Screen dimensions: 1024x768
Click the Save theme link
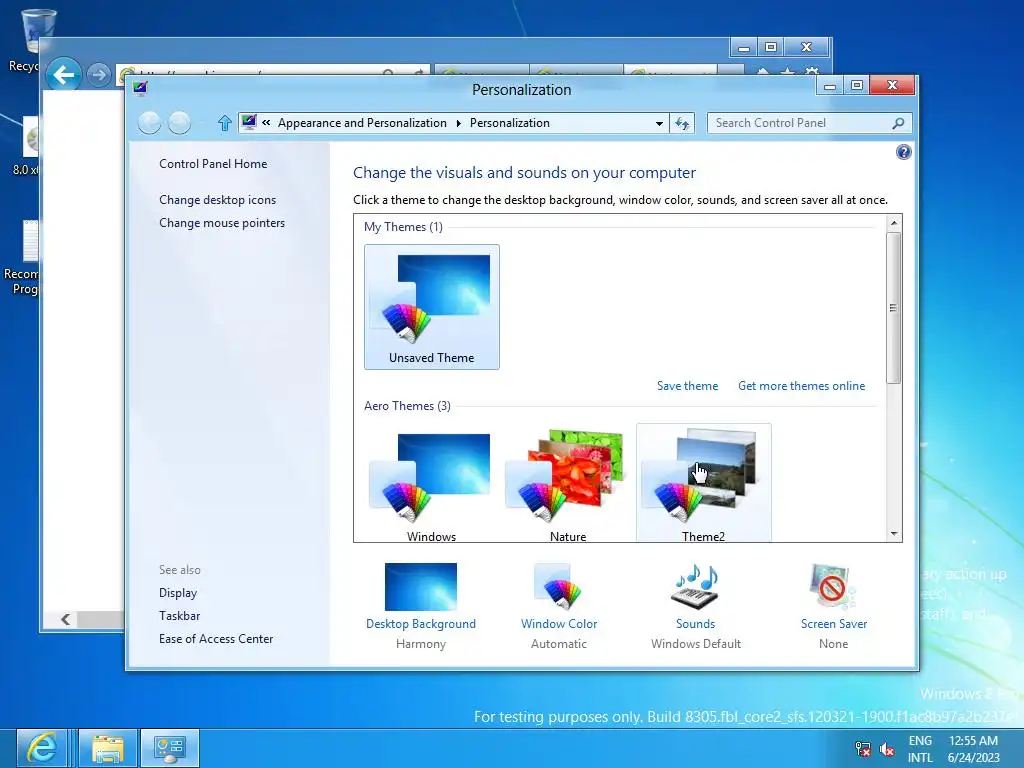pyautogui.click(x=687, y=386)
